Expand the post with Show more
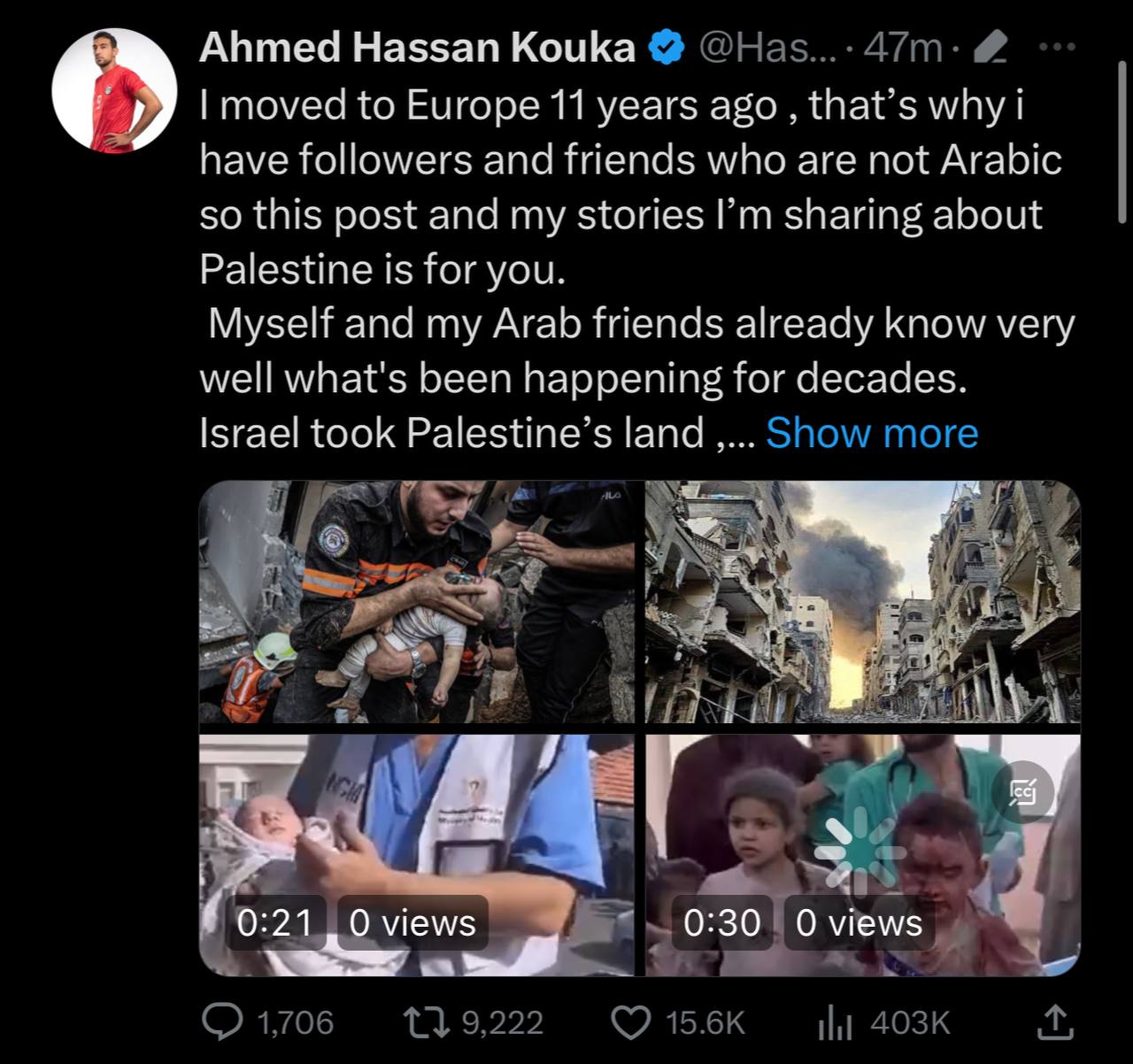This screenshot has height=1064, width=1133. [872, 433]
